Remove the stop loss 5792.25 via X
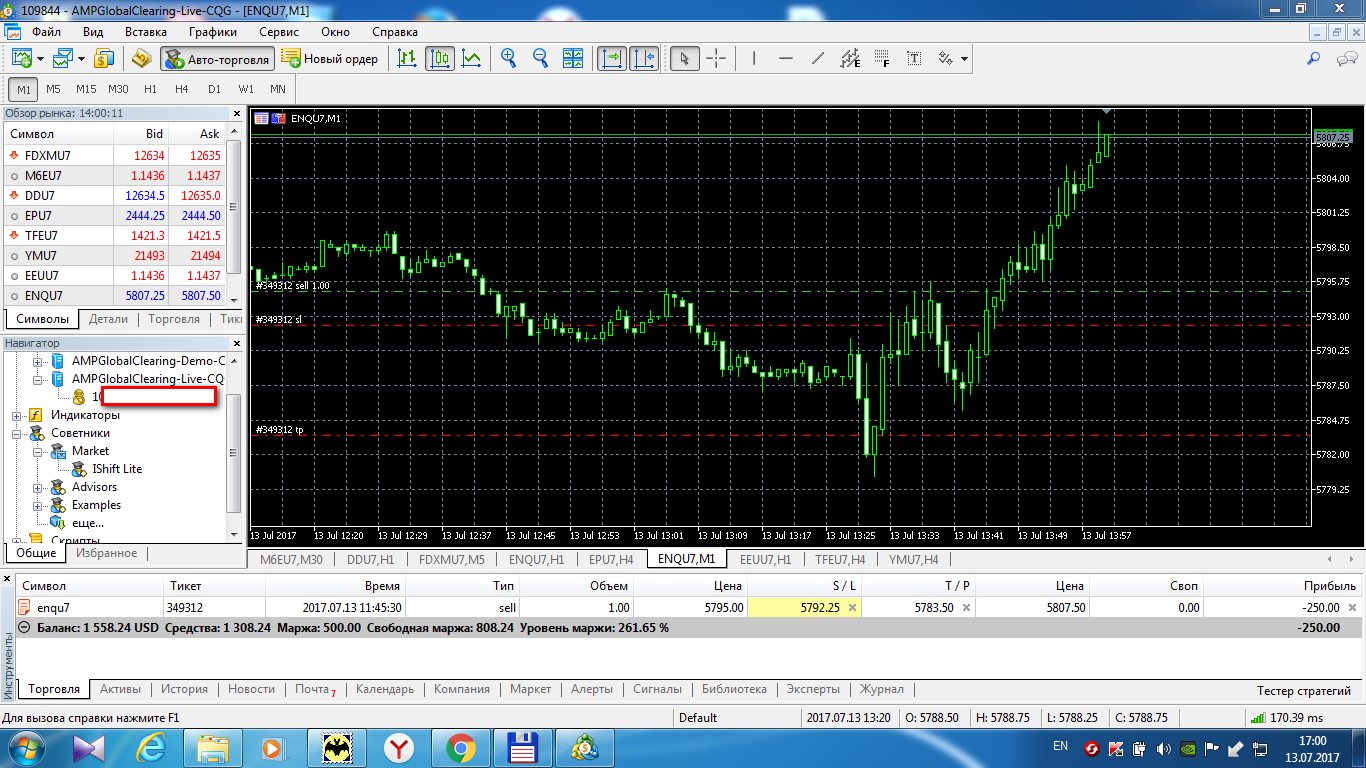This screenshot has height=768, width=1366. [x=852, y=607]
